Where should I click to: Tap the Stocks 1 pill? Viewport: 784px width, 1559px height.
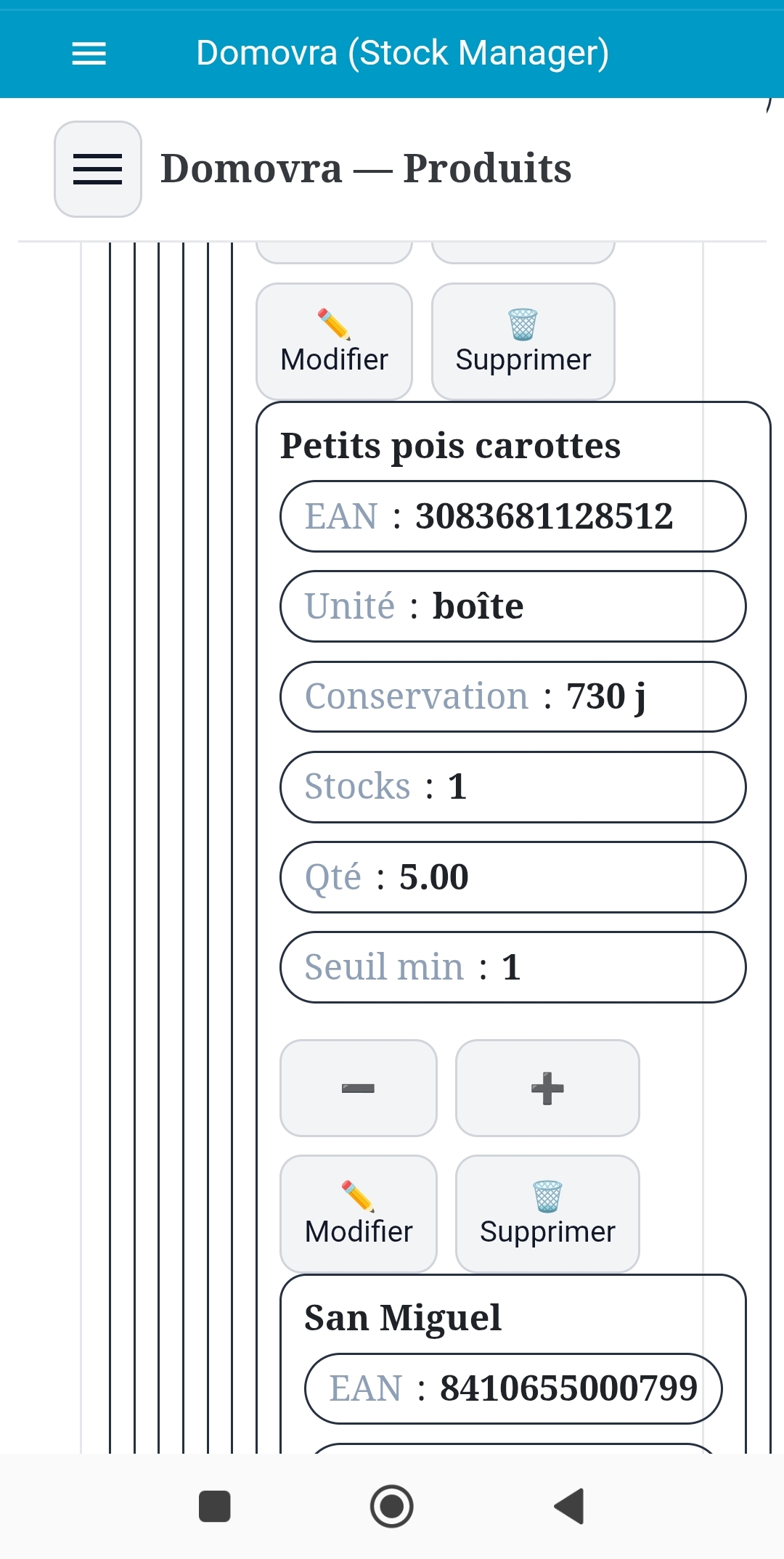coord(513,786)
